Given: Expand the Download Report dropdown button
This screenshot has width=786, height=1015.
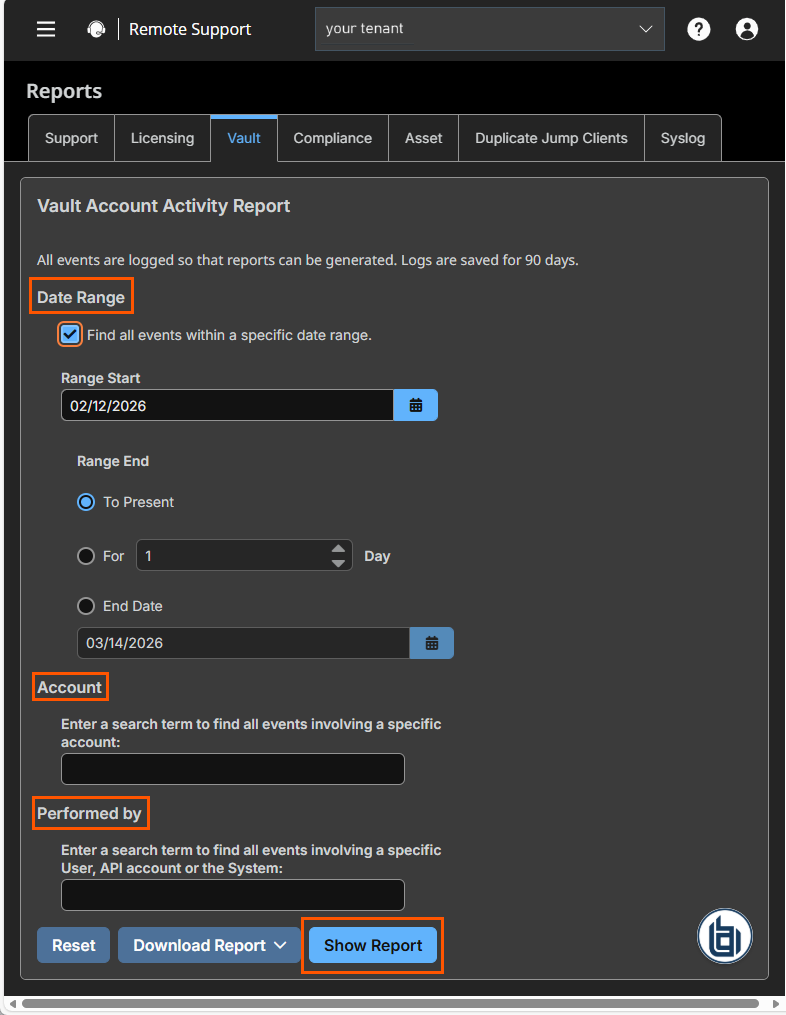Looking at the screenshot, I should (209, 945).
